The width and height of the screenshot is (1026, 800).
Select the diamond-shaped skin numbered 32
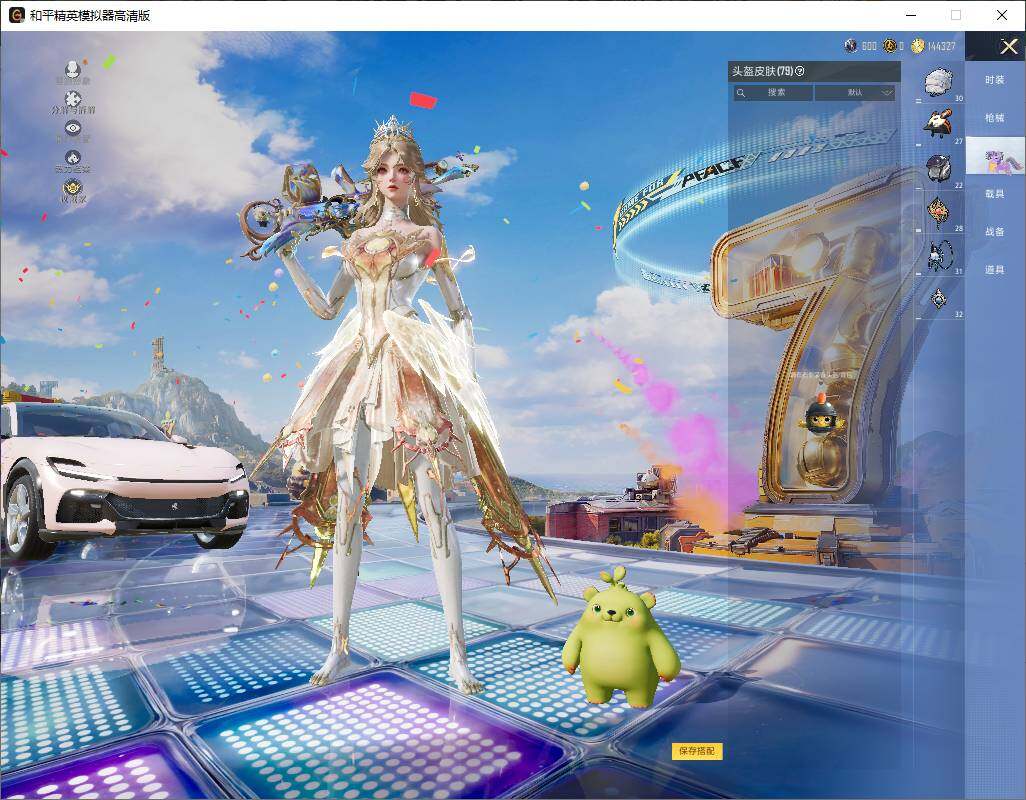(939, 299)
